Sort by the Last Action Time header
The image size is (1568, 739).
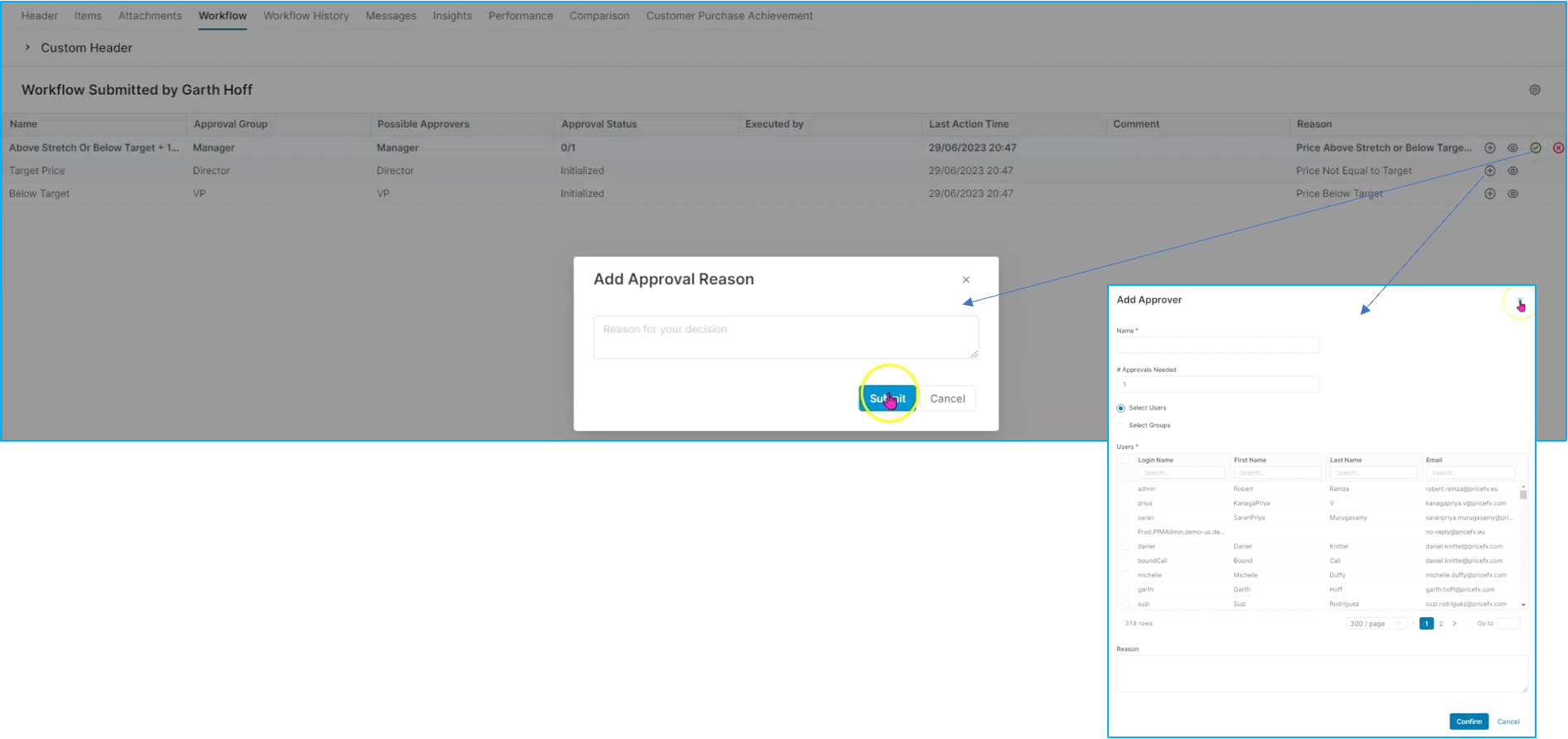click(969, 124)
